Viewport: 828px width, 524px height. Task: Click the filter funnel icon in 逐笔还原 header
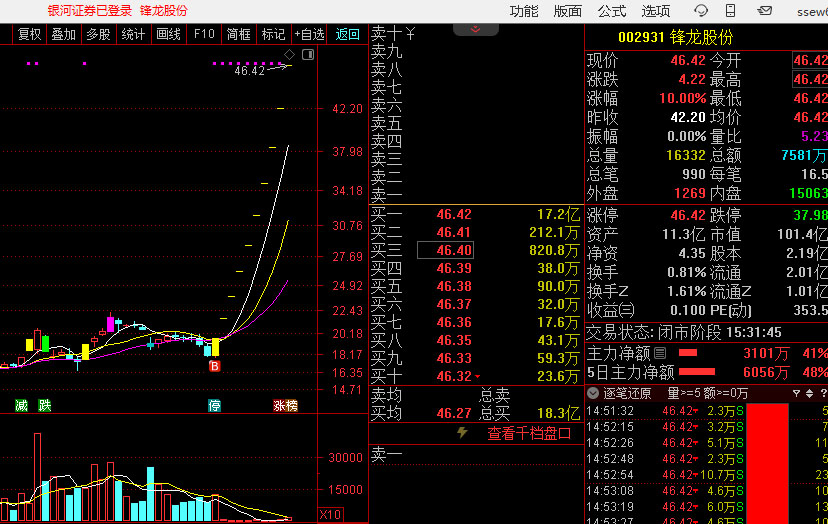click(x=796, y=394)
